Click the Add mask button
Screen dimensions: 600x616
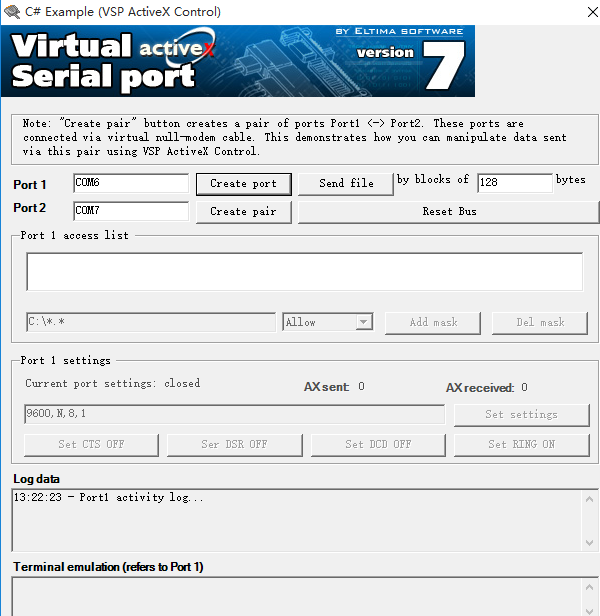433,323
